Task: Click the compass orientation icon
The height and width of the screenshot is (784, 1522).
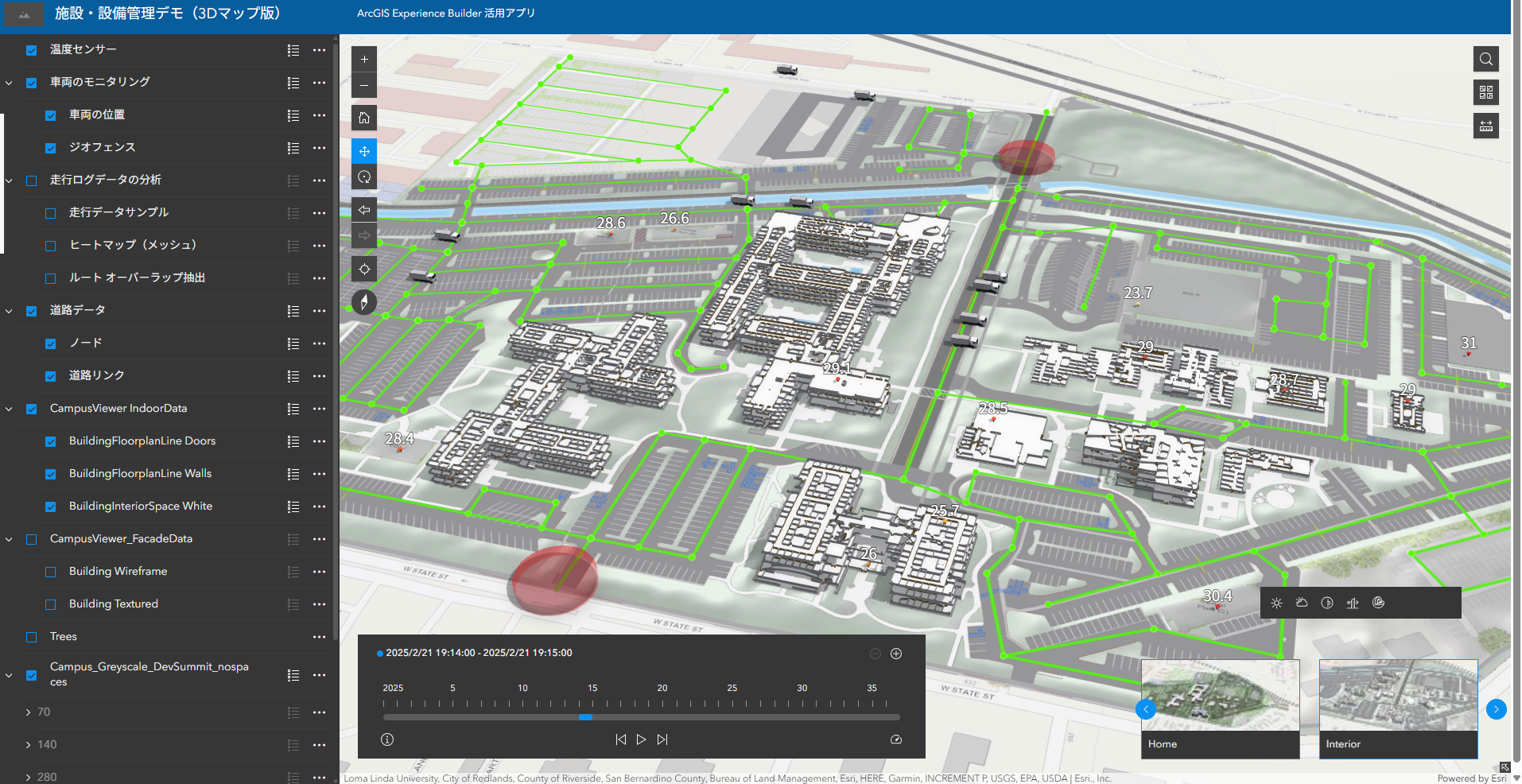Action: click(x=364, y=302)
